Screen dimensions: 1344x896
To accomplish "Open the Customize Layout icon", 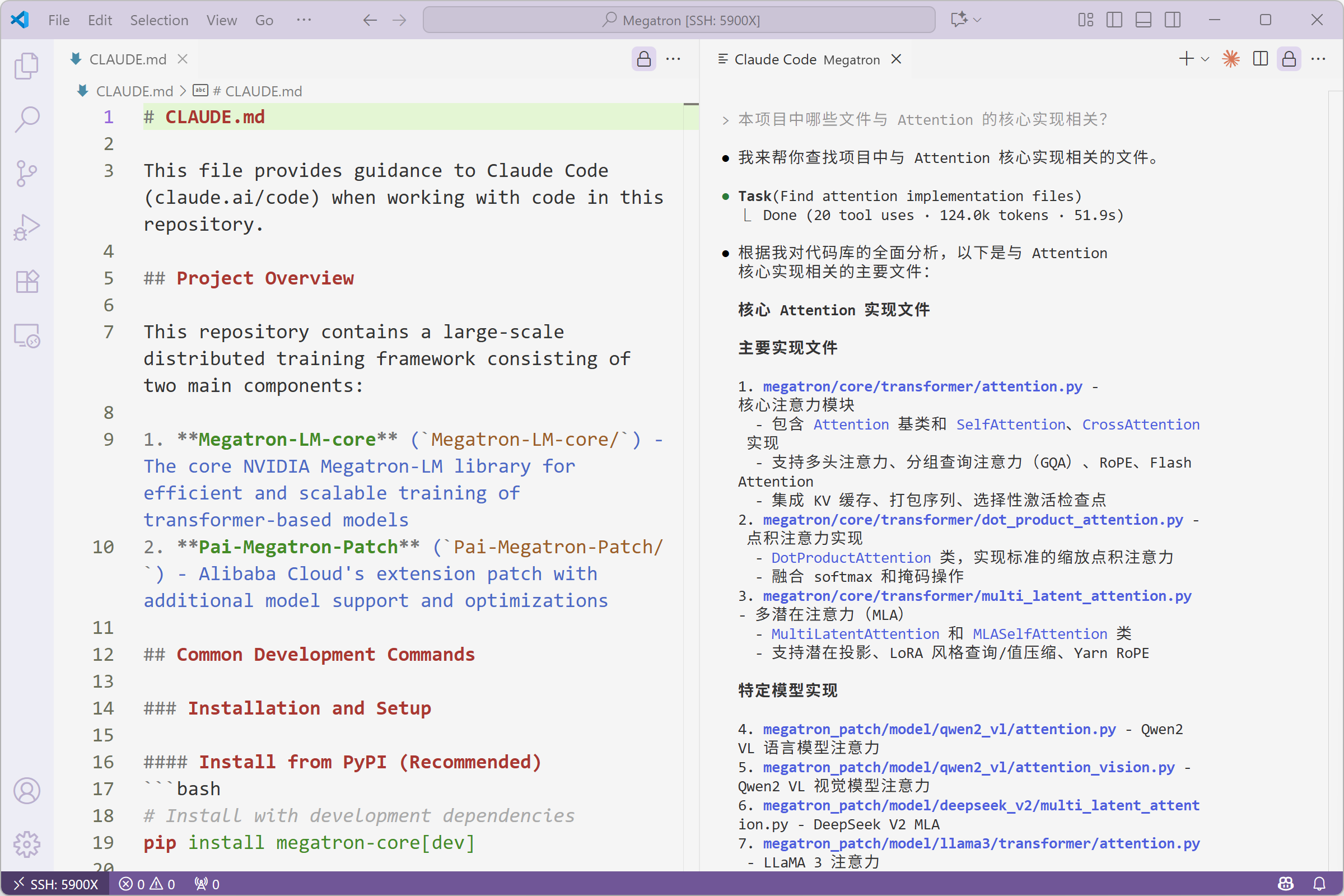I will pos(1086,20).
